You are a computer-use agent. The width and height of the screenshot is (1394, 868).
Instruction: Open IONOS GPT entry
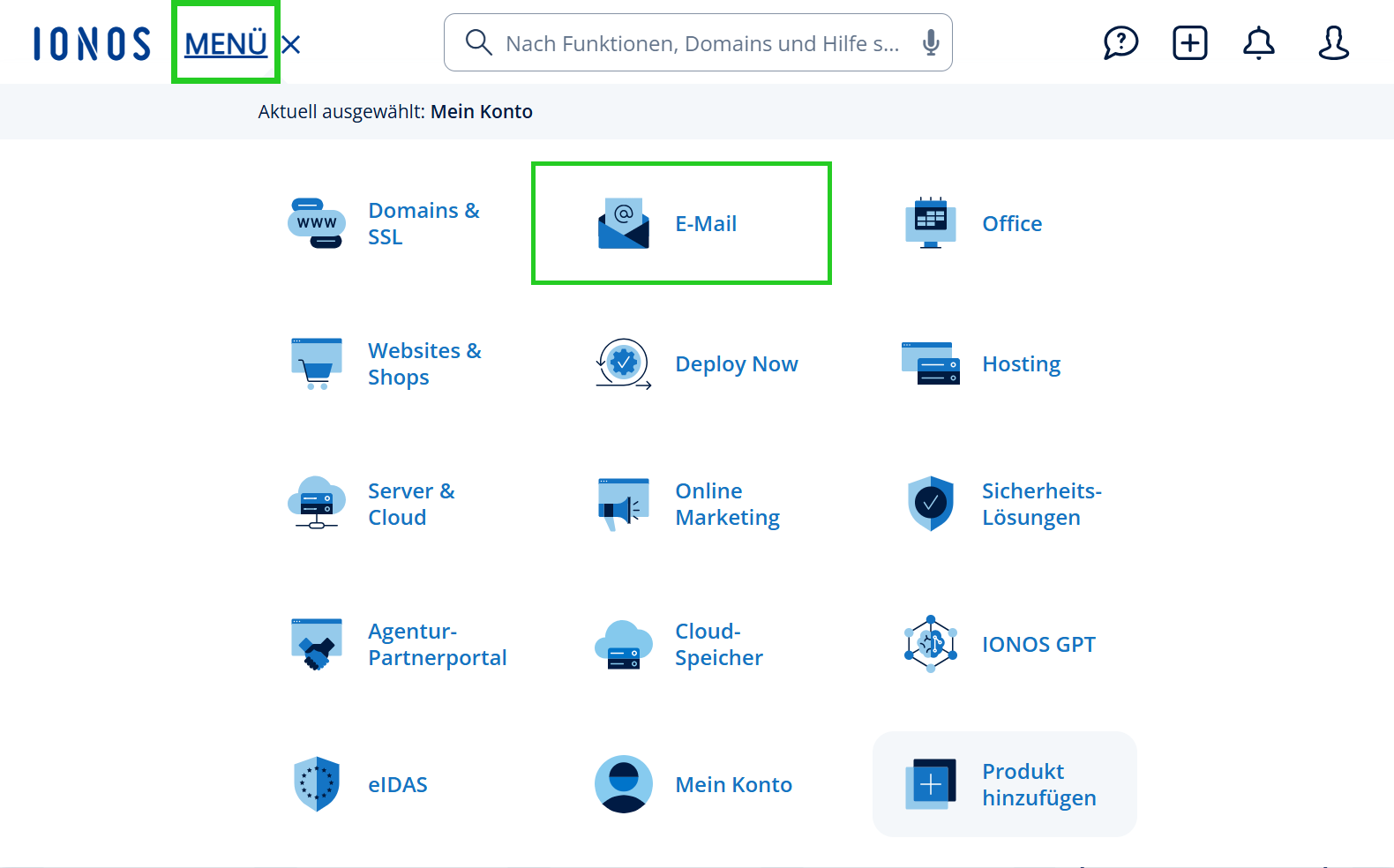click(x=1038, y=644)
